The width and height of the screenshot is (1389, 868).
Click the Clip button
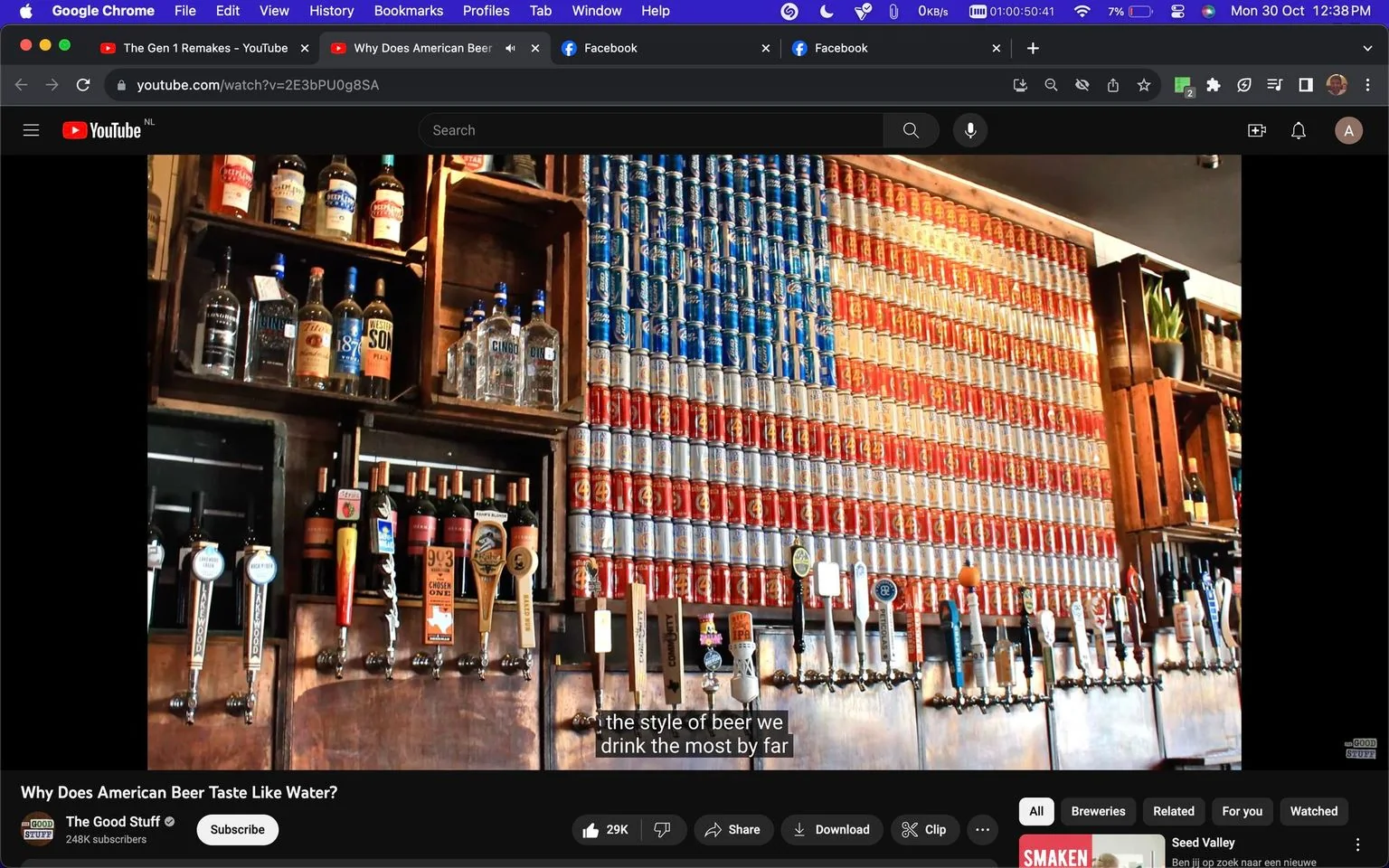[x=924, y=829]
